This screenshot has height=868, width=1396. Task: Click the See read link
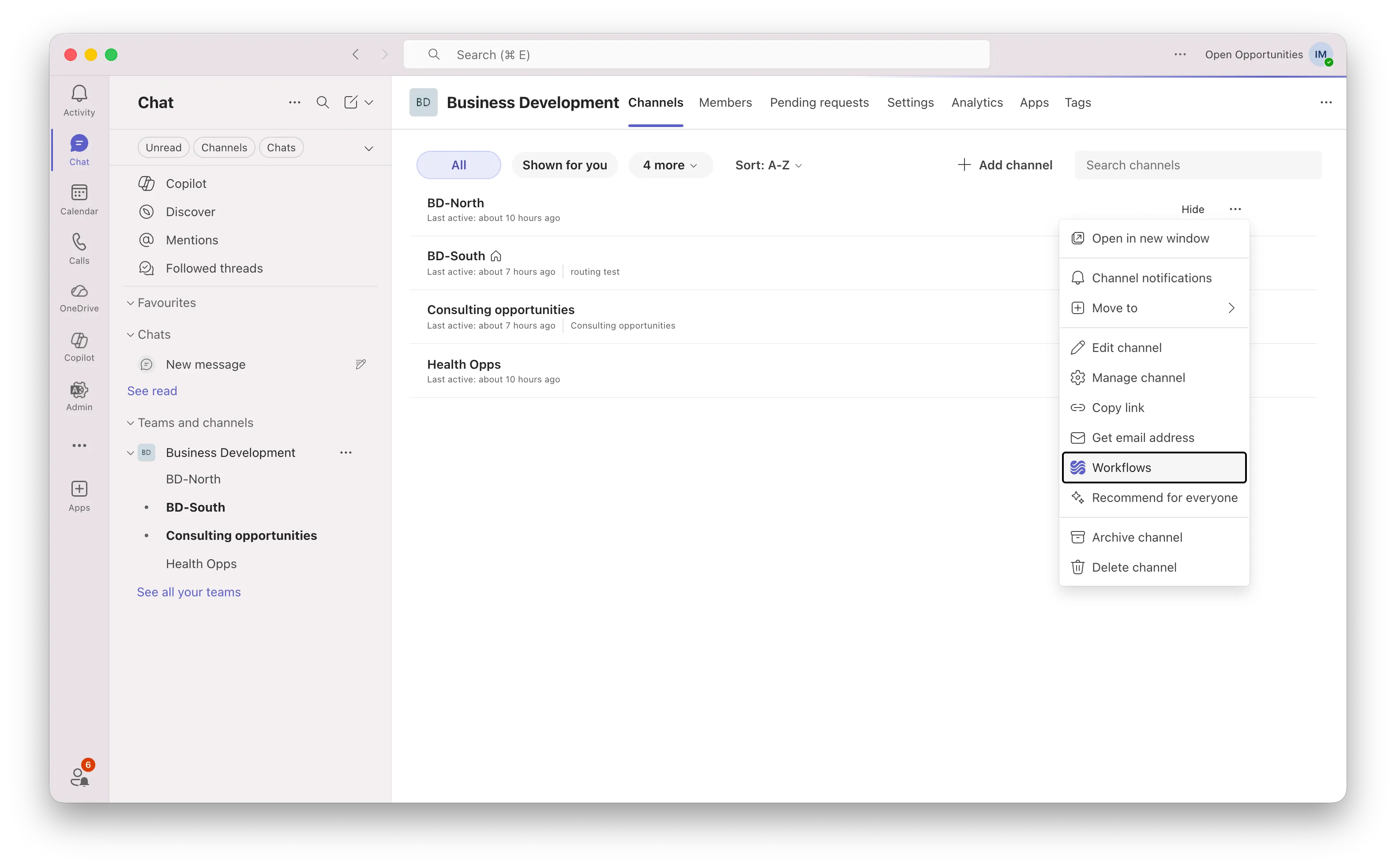pos(152,391)
